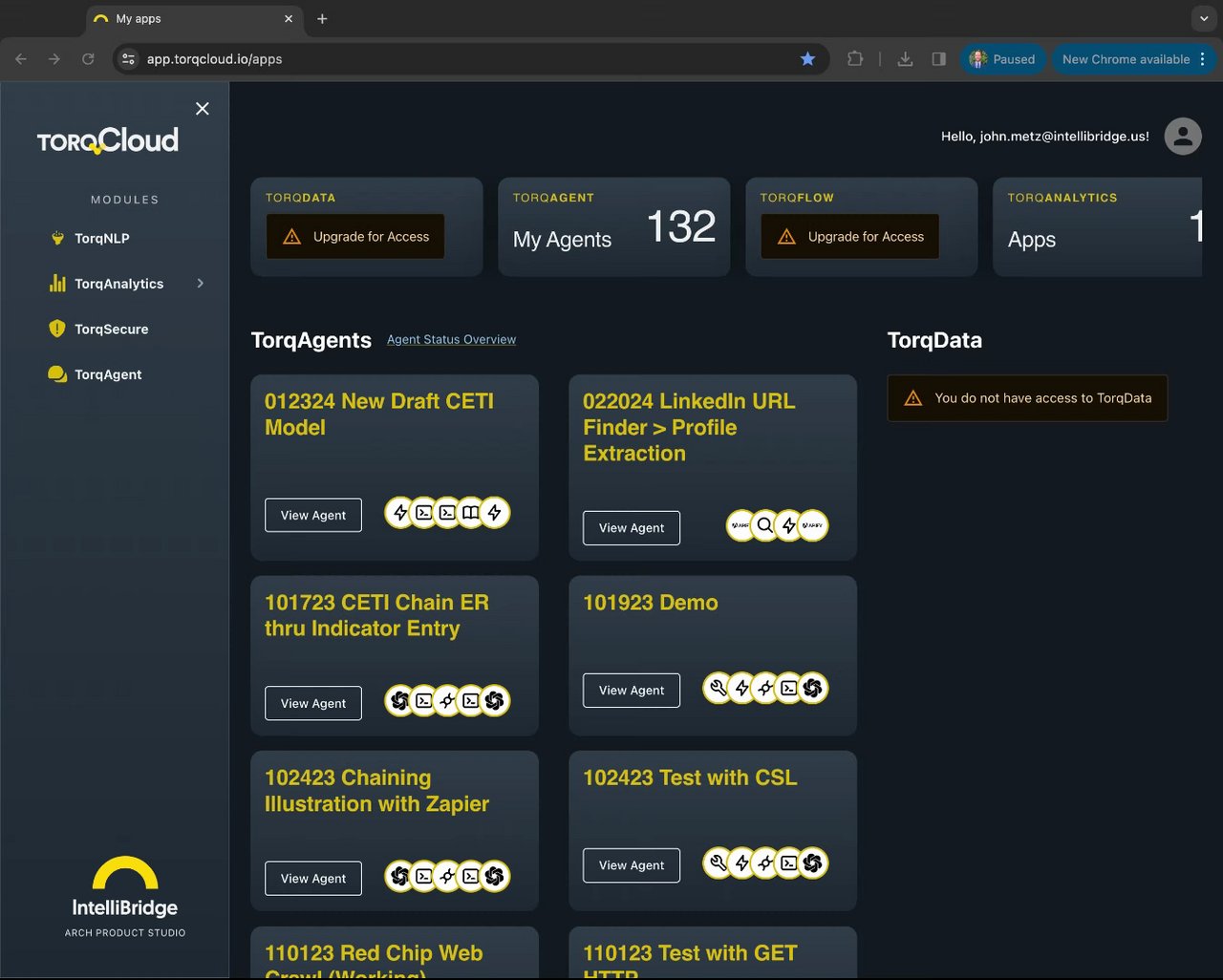Open the tab search dropdown
This screenshot has height=980, width=1223.
coord(1204,19)
